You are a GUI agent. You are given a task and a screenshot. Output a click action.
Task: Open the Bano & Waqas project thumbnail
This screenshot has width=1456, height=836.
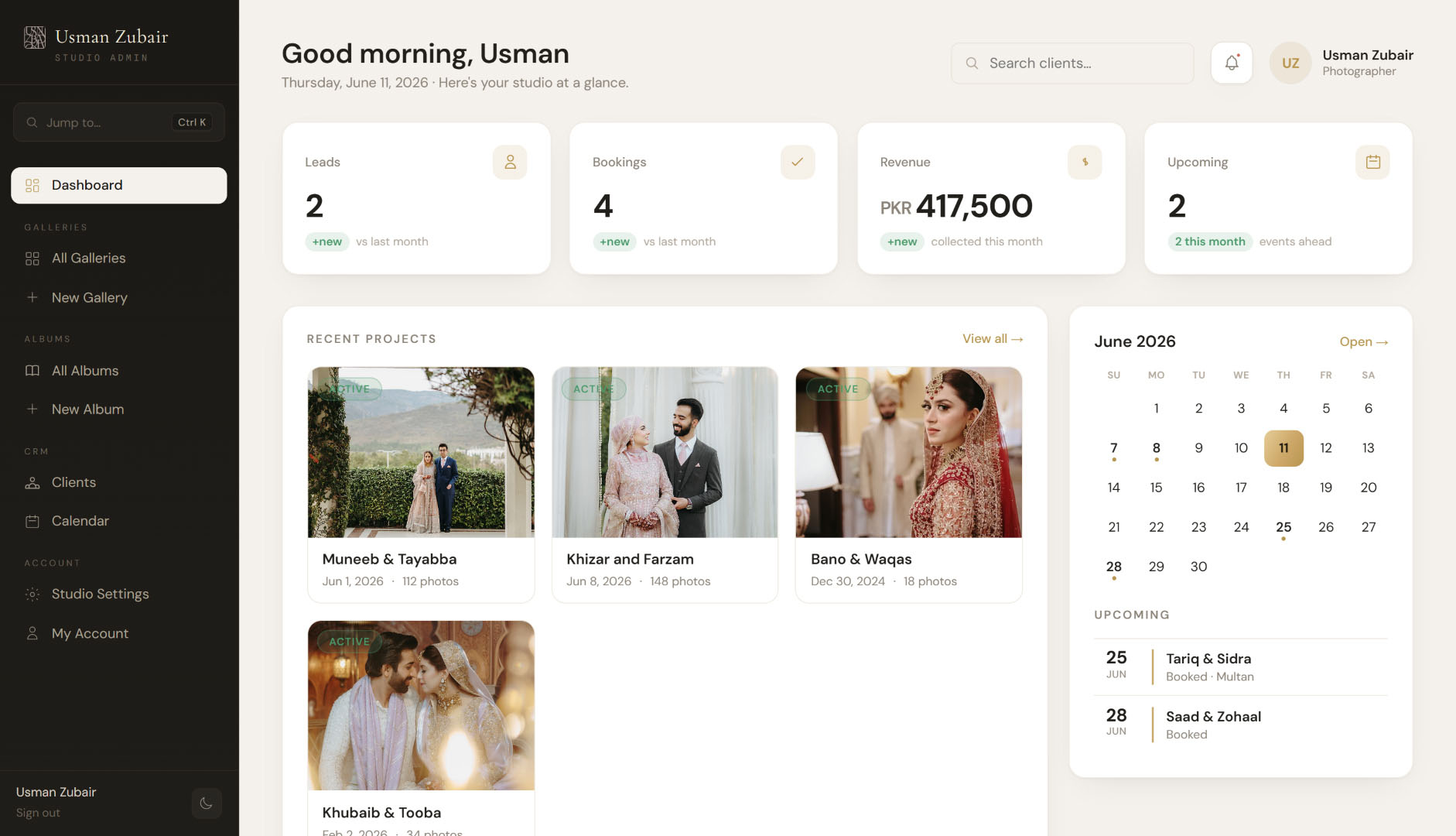(909, 452)
